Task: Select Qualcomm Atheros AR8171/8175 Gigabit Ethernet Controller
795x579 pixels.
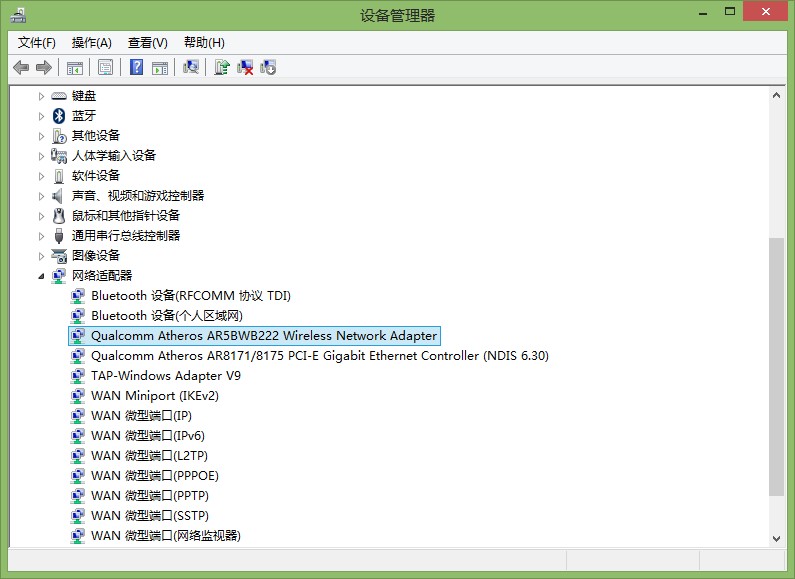Action: click(319, 356)
